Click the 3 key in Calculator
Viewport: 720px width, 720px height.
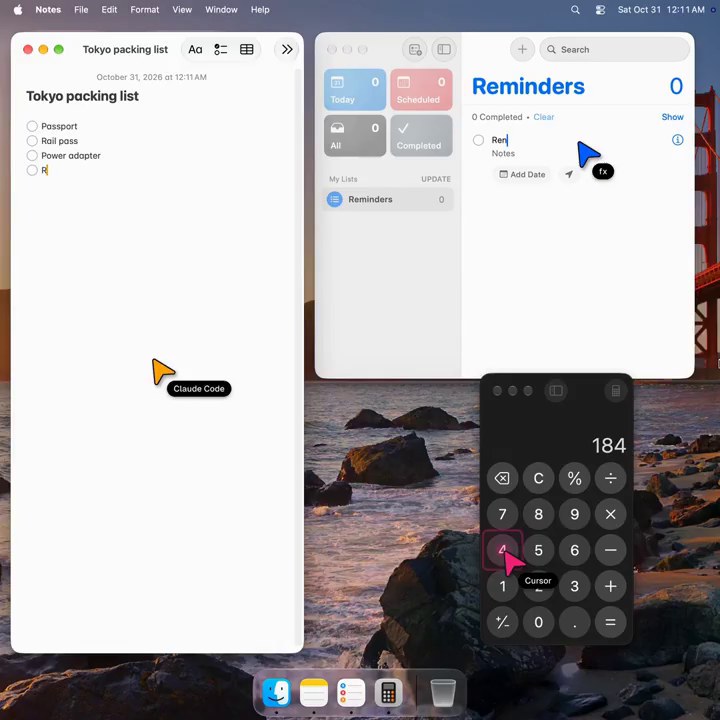574,586
